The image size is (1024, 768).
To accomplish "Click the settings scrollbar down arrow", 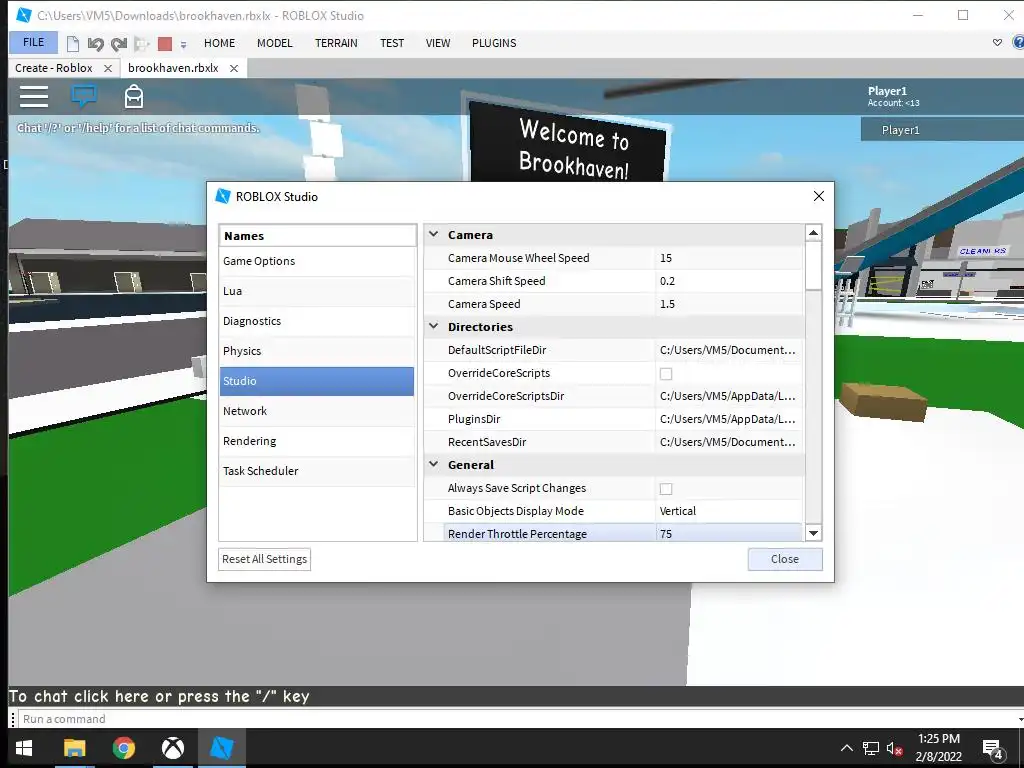I will coord(813,534).
